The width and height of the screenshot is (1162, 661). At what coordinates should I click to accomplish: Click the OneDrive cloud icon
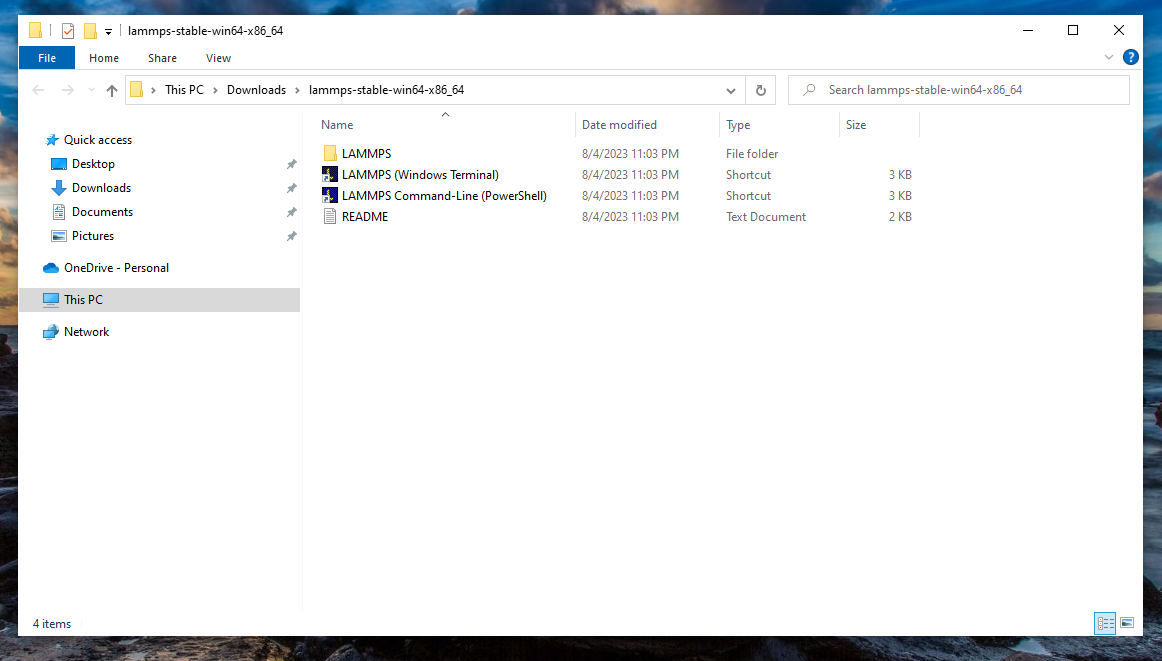point(51,268)
